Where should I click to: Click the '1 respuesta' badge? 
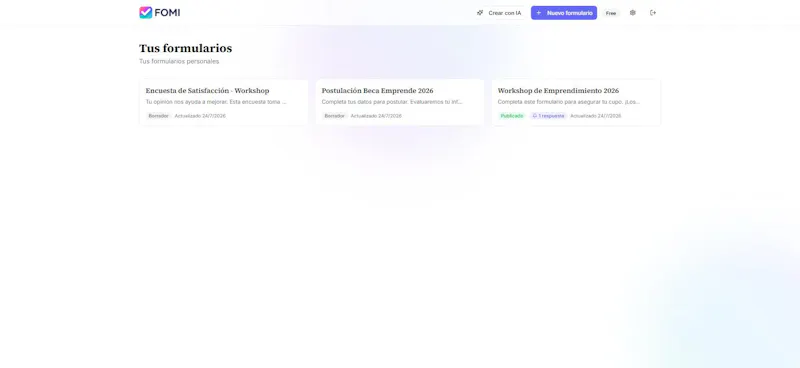pos(548,116)
